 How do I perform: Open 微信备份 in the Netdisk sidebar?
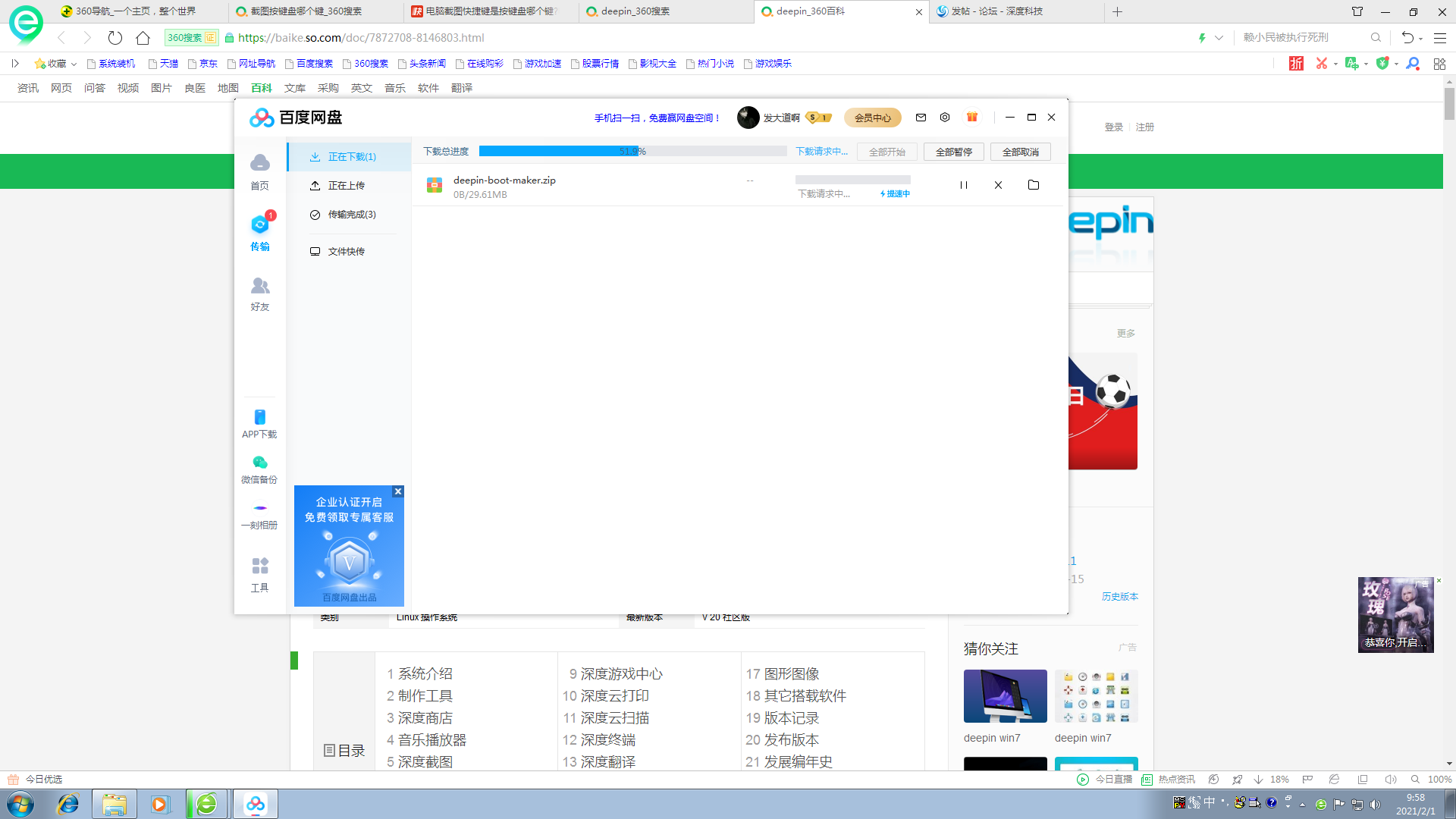[x=259, y=469]
